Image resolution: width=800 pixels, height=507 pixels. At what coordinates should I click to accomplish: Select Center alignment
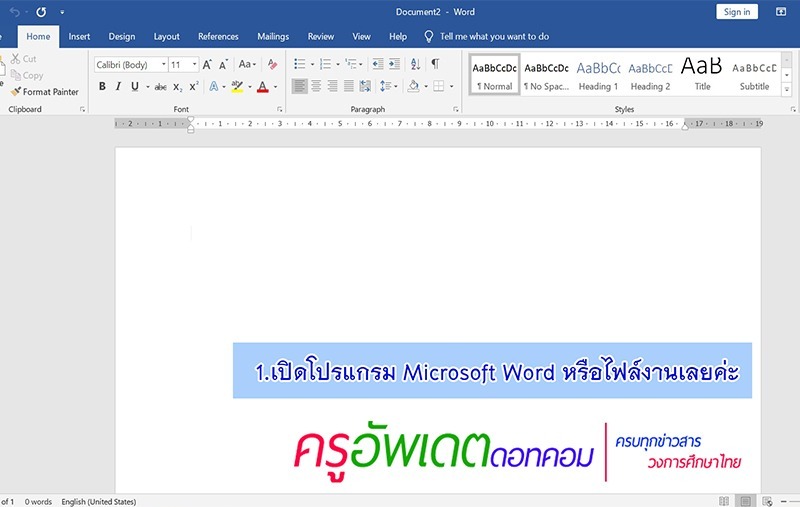[316, 86]
